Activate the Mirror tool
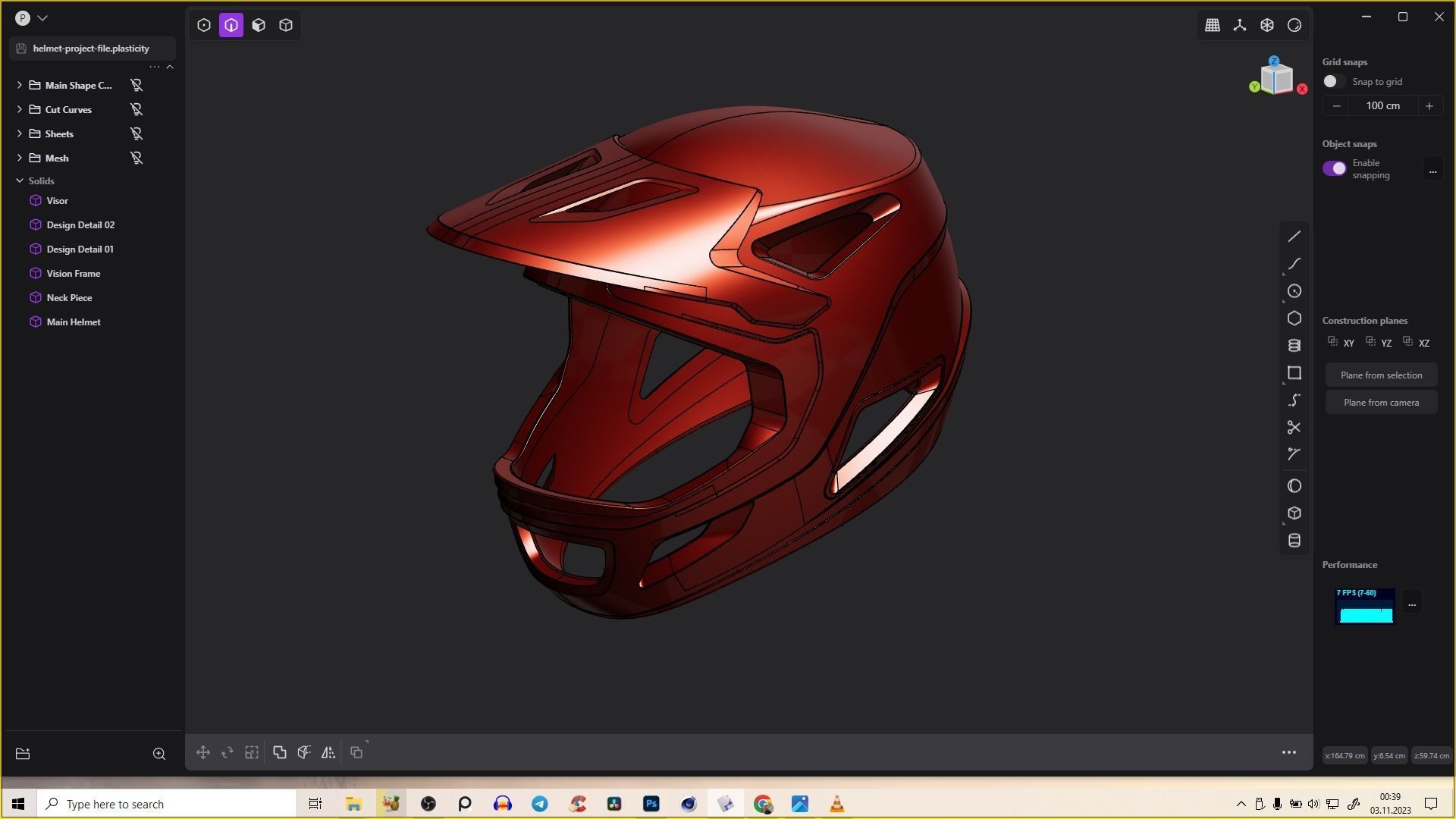This screenshot has width=1456, height=819. (328, 752)
